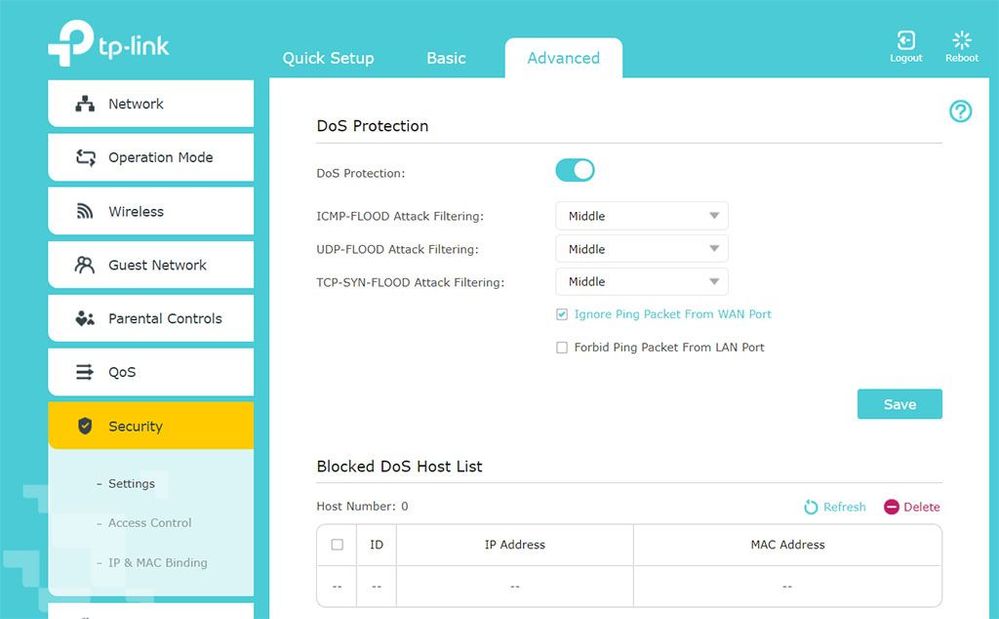Click the Refresh circular arrow icon

(810, 507)
